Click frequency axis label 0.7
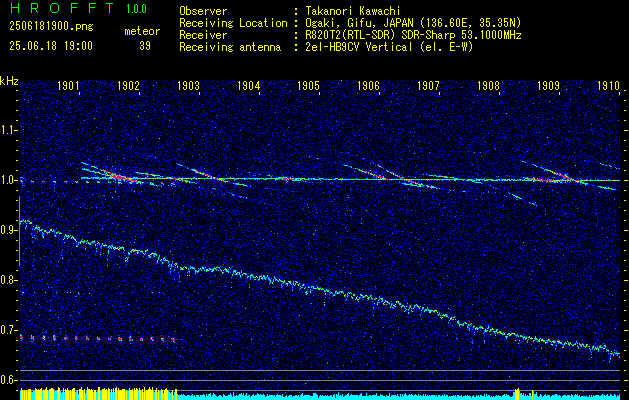 (8, 330)
